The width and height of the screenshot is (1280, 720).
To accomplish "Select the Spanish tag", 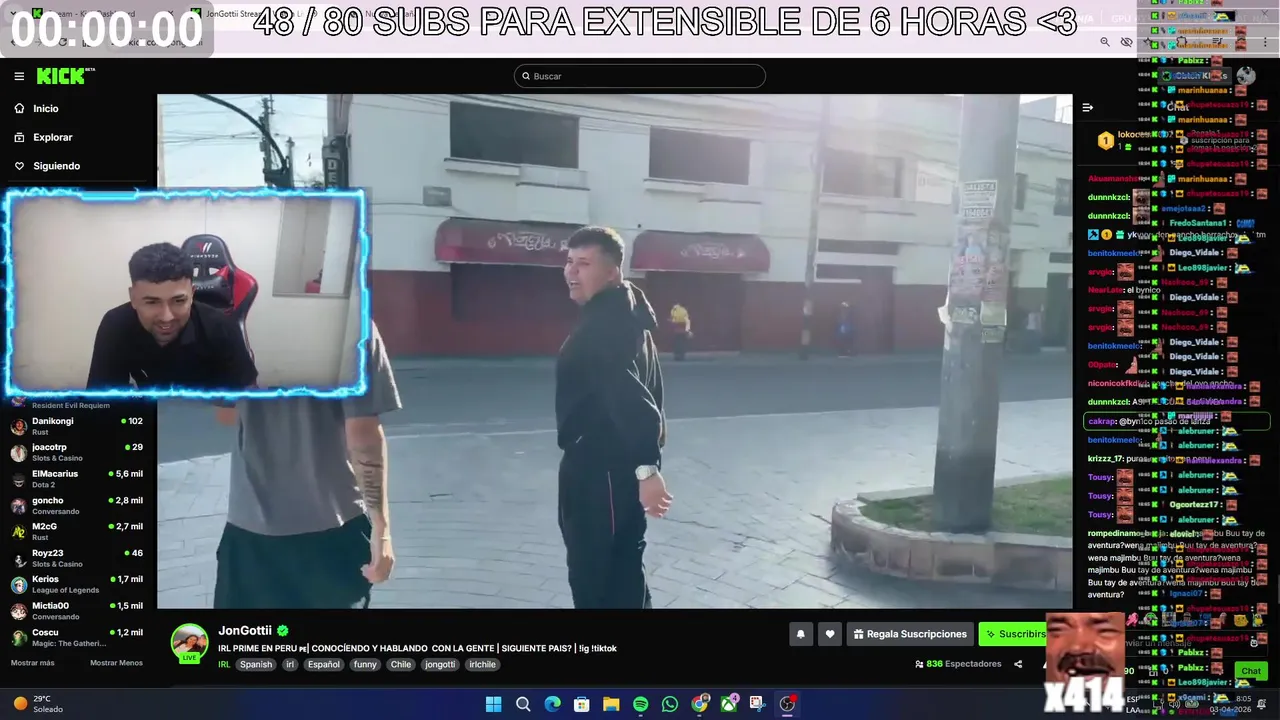I will pos(256,664).
